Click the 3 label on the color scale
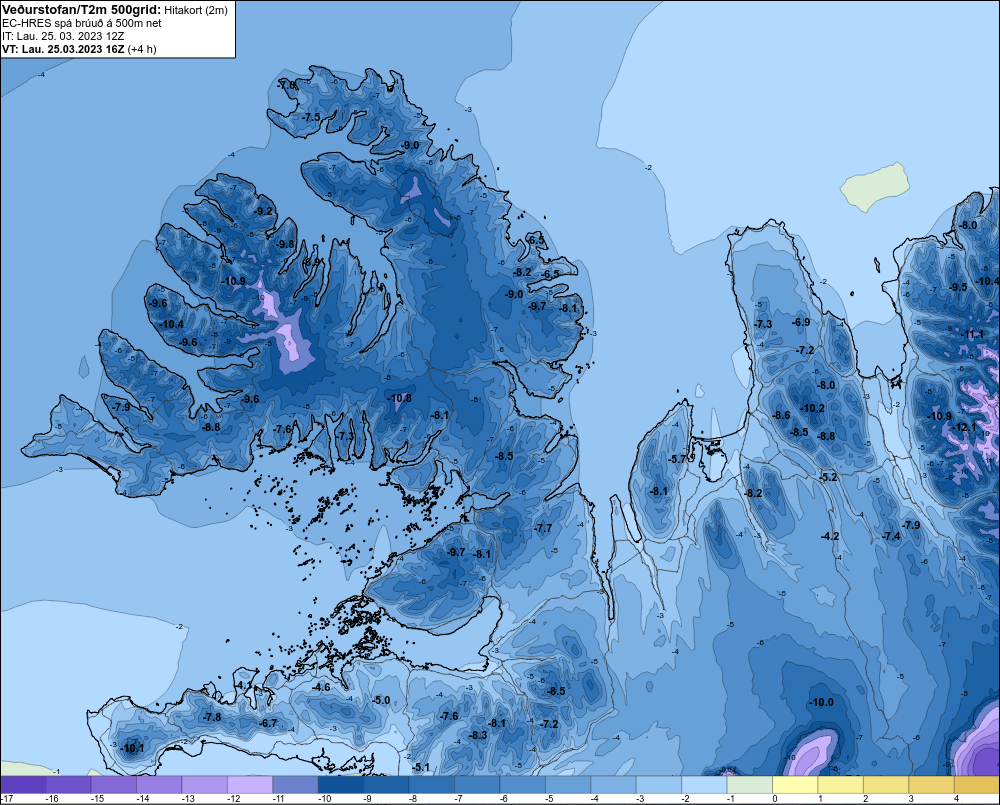The width and height of the screenshot is (1000, 805). coord(911,799)
